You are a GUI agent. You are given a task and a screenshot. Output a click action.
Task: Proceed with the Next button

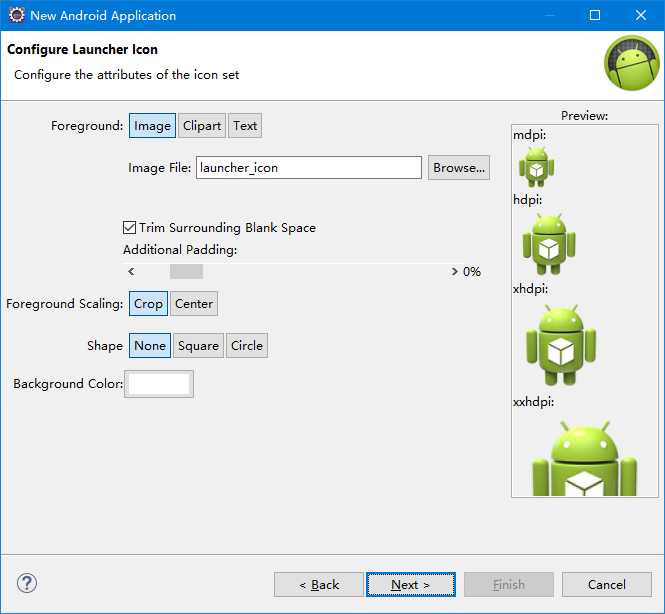(x=411, y=584)
